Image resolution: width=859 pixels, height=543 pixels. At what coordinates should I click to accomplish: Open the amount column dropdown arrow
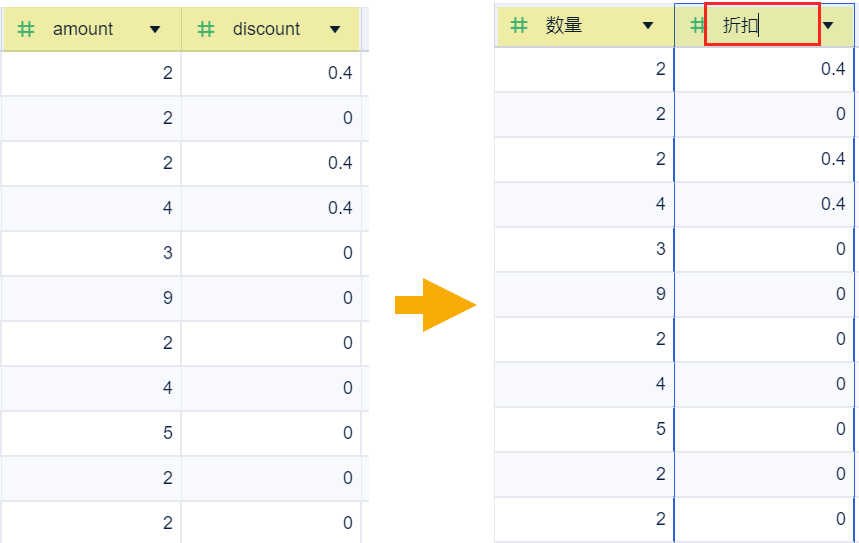(155, 29)
